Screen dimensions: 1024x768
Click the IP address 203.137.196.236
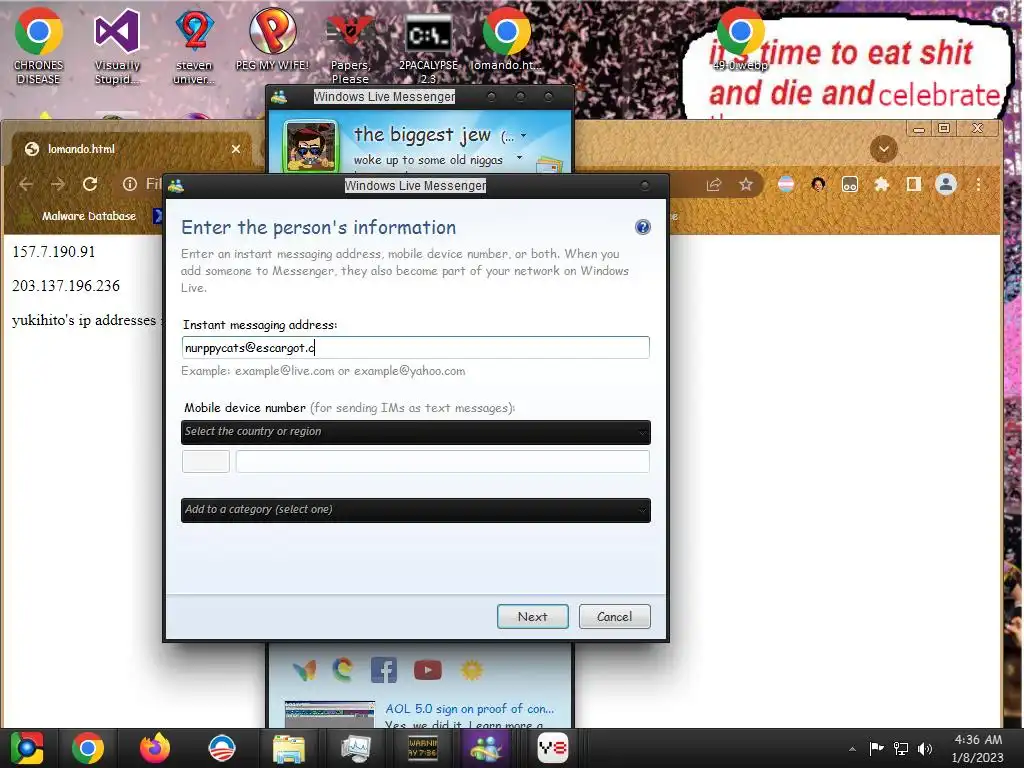click(x=66, y=285)
